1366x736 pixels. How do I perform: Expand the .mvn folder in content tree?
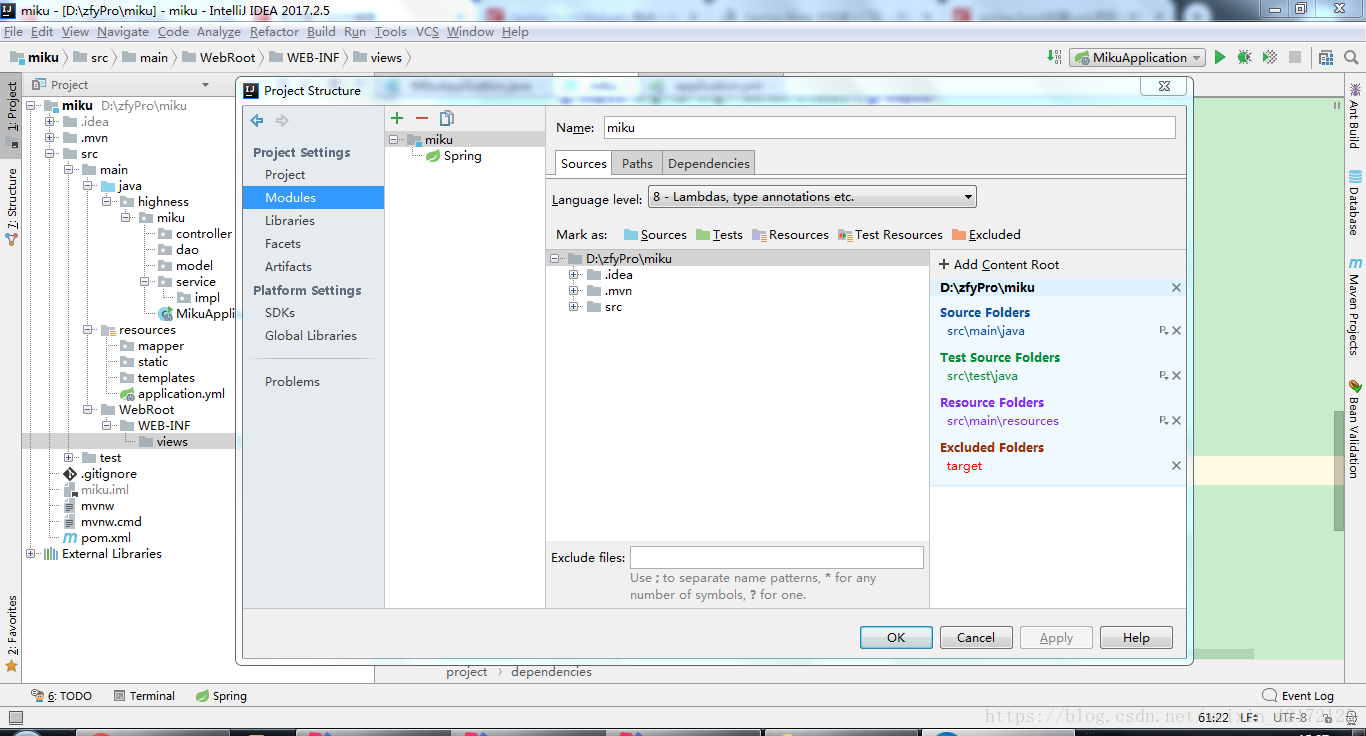point(574,291)
